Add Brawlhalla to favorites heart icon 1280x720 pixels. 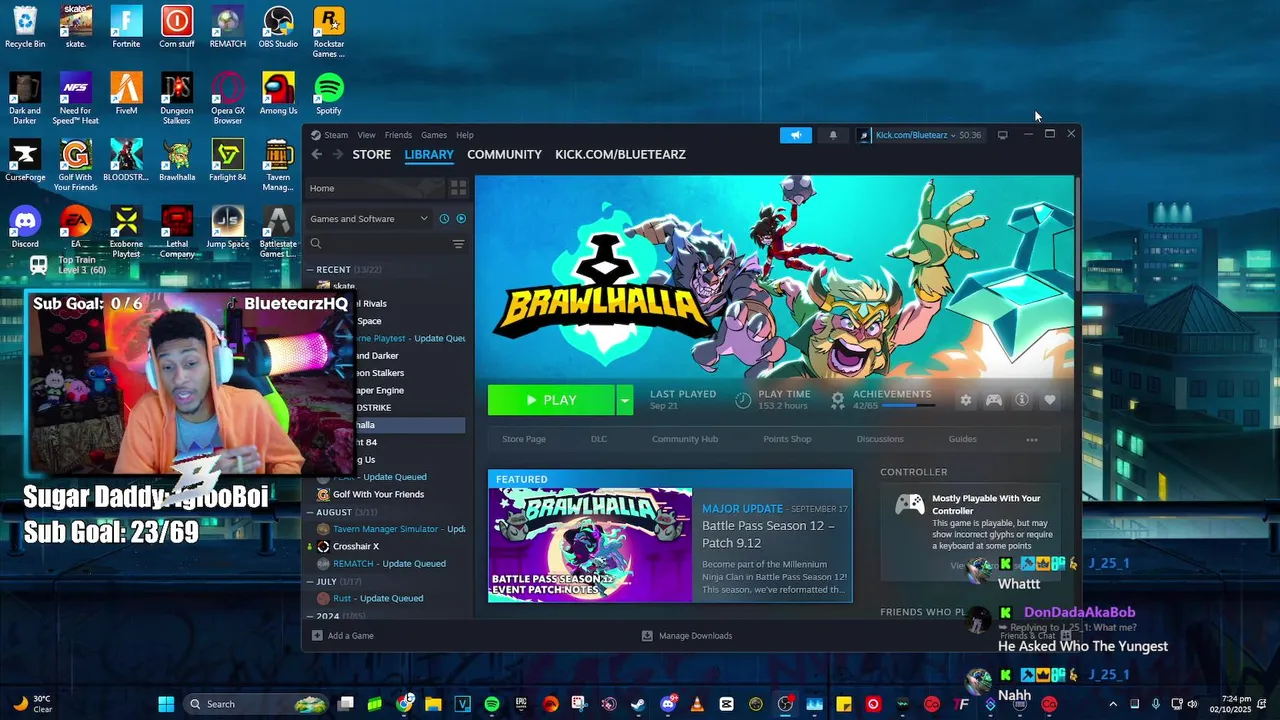(1049, 400)
